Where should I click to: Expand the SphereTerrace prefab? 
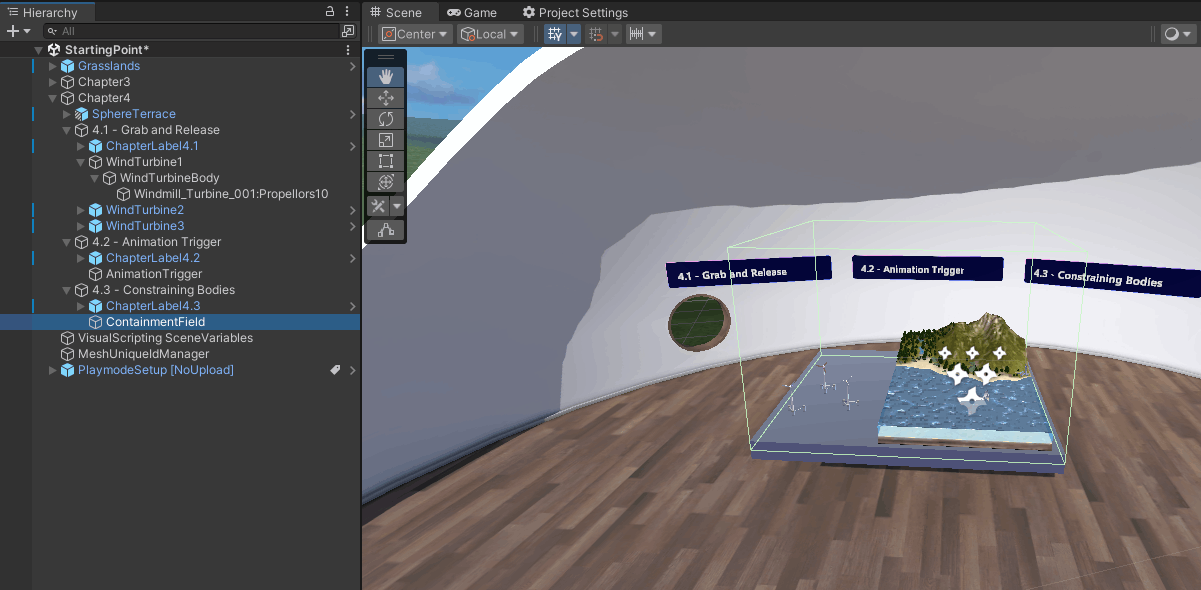click(67, 114)
